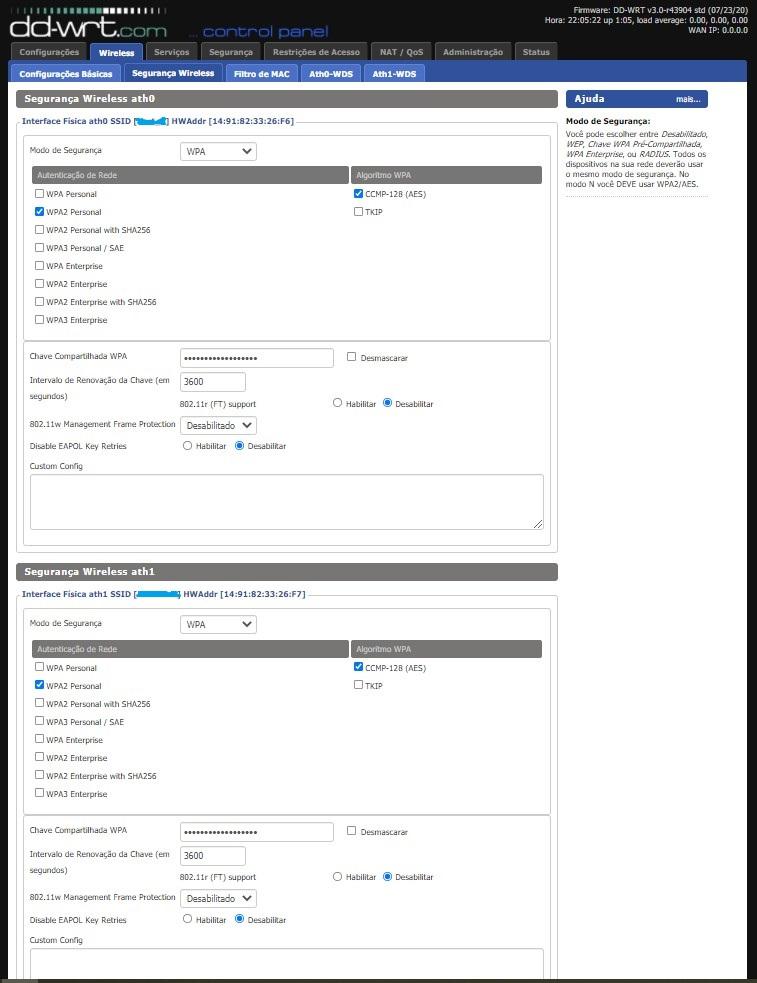Select the Wireless main tab
757x983 pixels.
(117, 53)
